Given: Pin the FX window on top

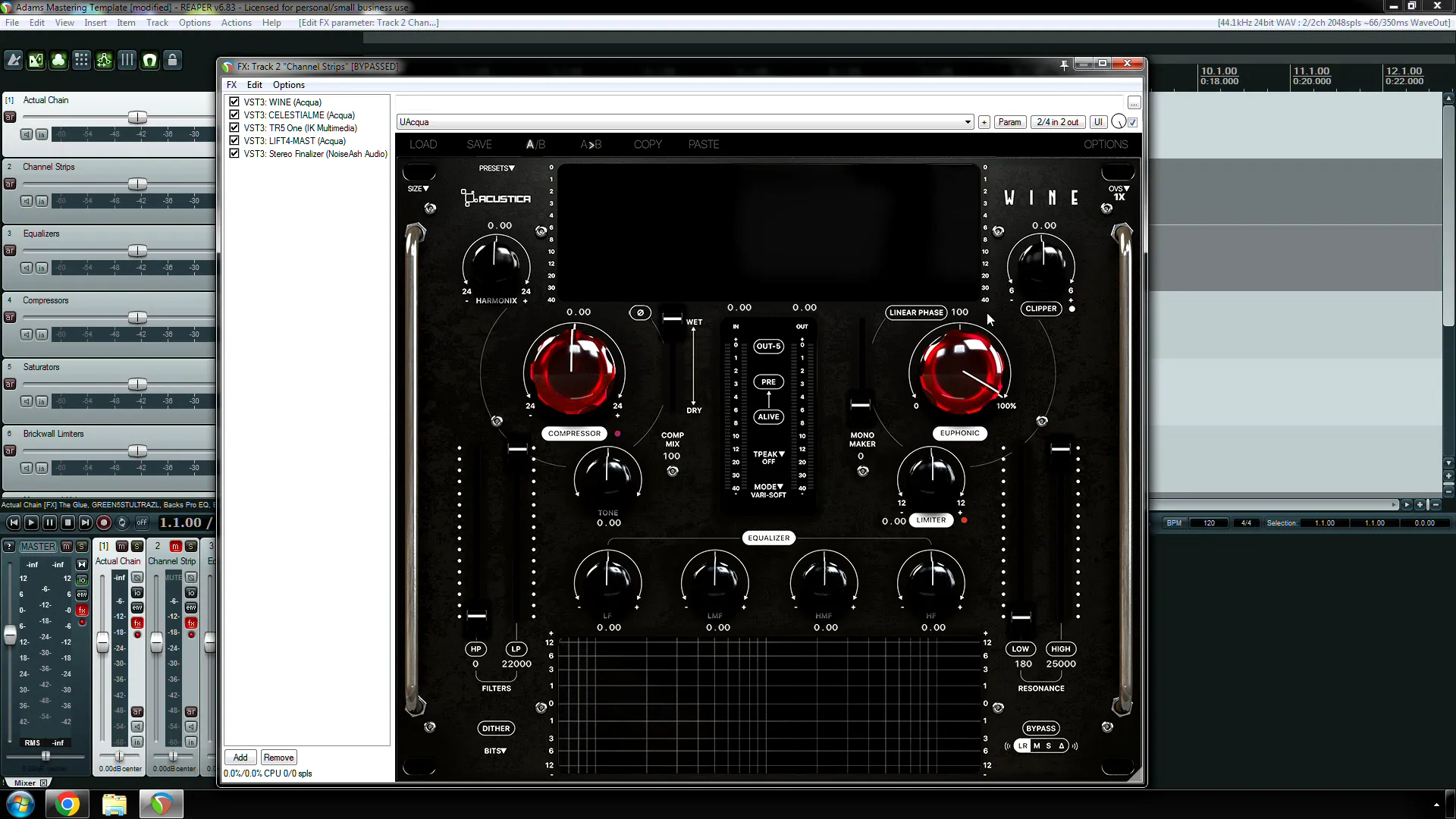Looking at the screenshot, I should 1064,64.
